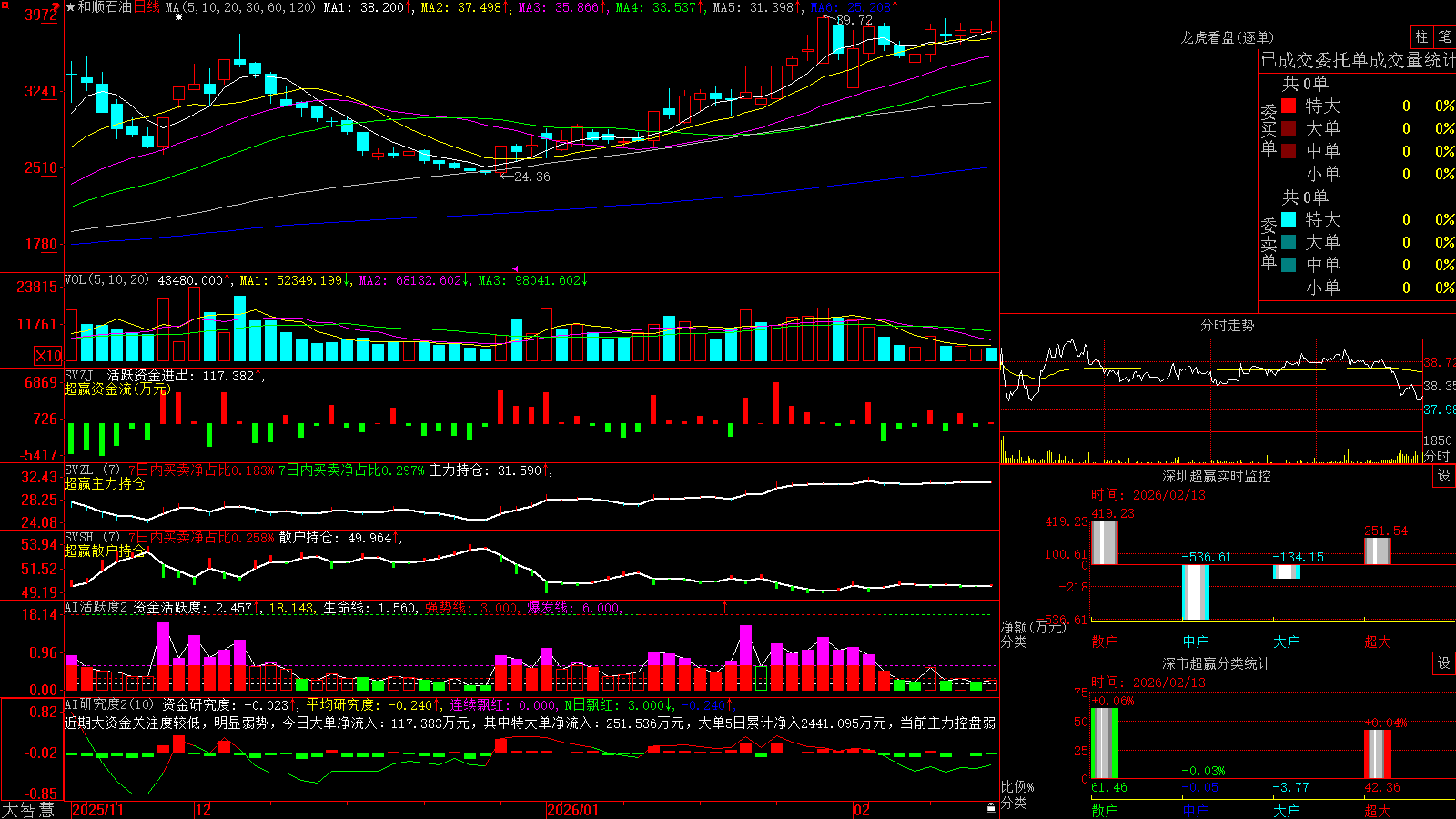Select the 2025/11 marker on the timeline
Screen dimensions: 1456x819
97,810
